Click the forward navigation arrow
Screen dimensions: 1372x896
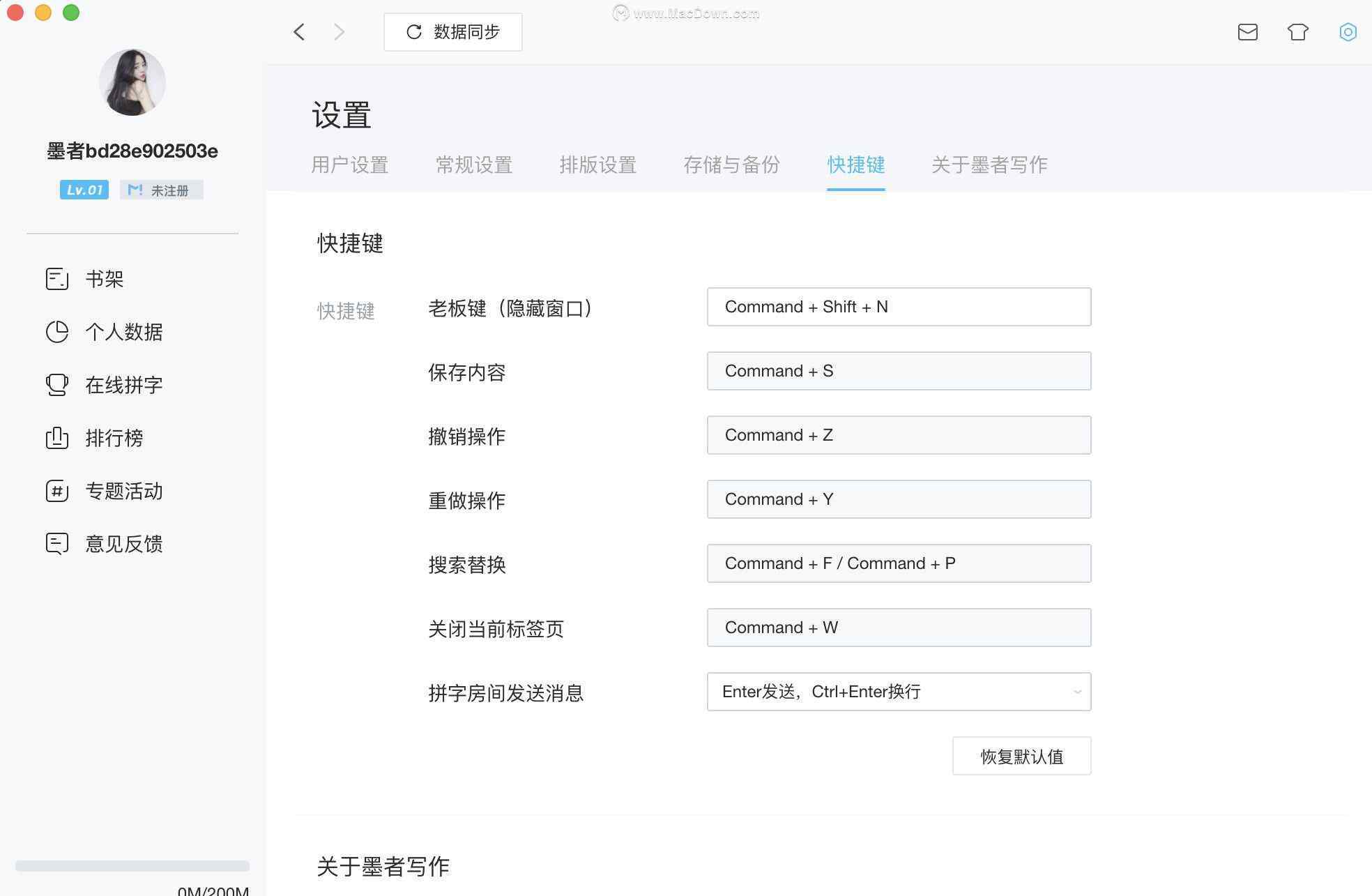(x=340, y=32)
